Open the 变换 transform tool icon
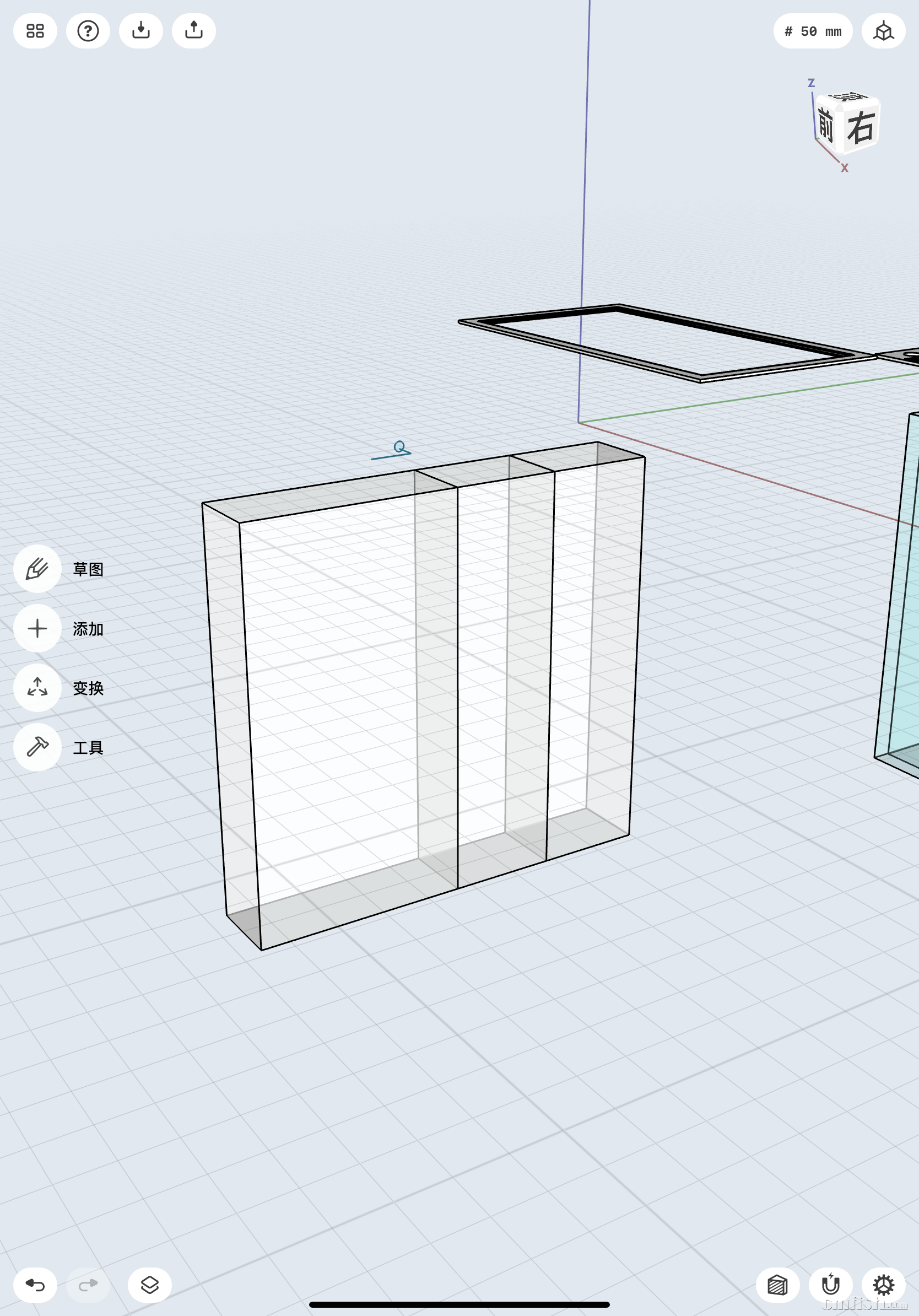 pyautogui.click(x=37, y=687)
